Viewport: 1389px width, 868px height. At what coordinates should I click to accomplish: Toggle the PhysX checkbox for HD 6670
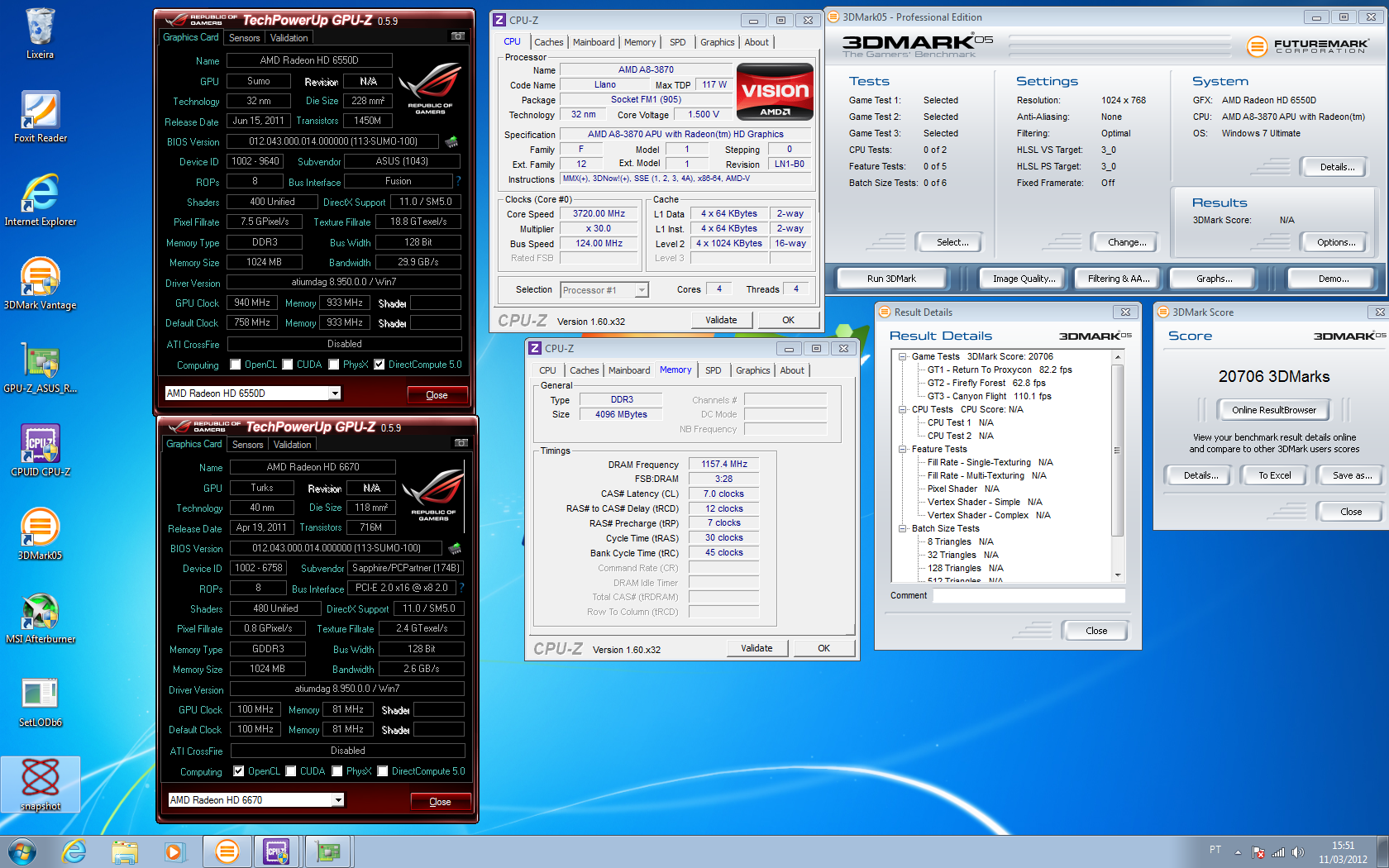[337, 771]
